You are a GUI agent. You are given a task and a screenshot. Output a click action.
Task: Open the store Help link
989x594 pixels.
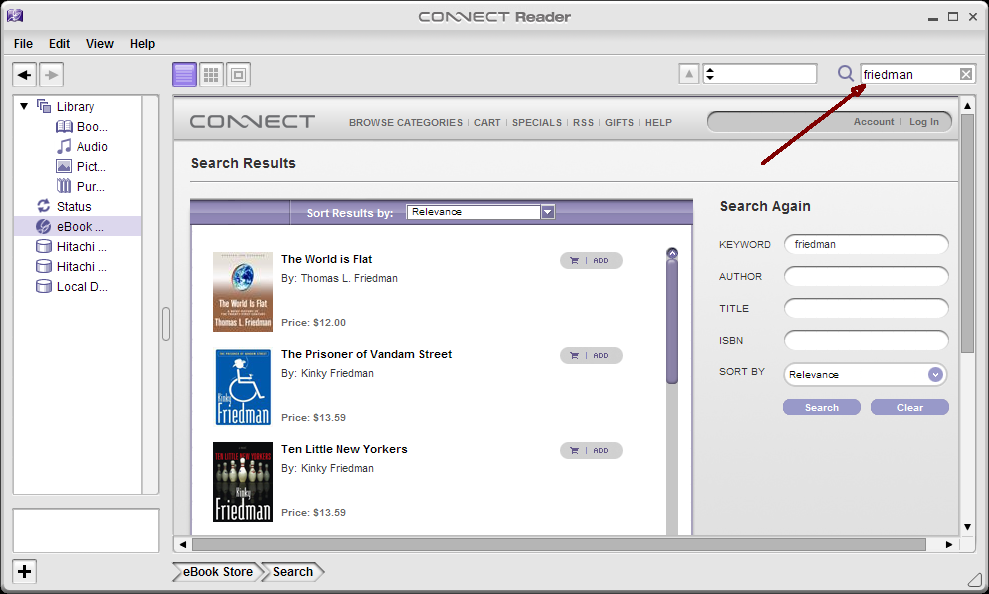[658, 122]
